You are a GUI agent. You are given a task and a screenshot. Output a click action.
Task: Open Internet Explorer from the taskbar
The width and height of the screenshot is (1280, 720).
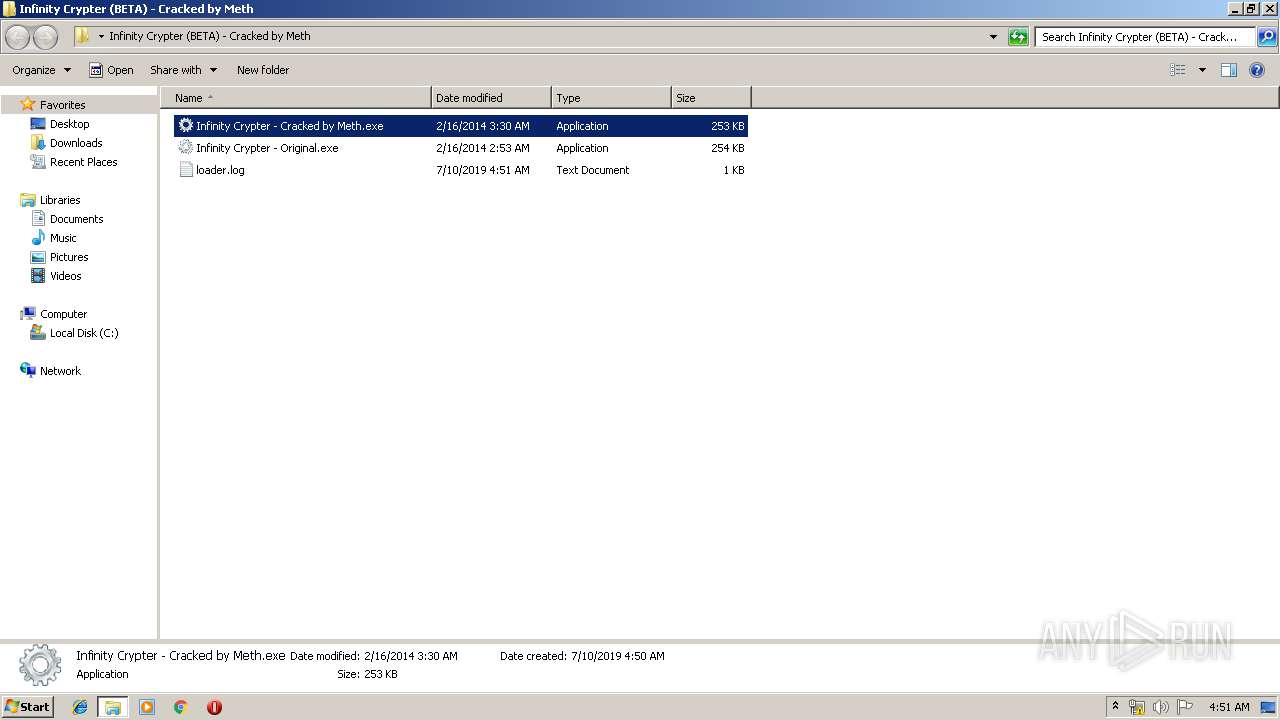pos(80,707)
